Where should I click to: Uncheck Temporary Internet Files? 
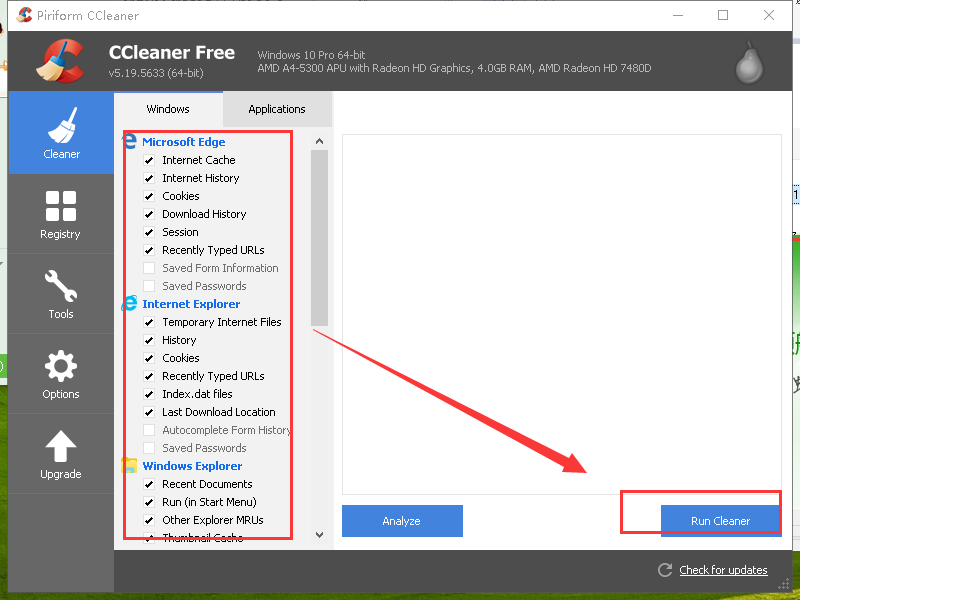pos(149,322)
